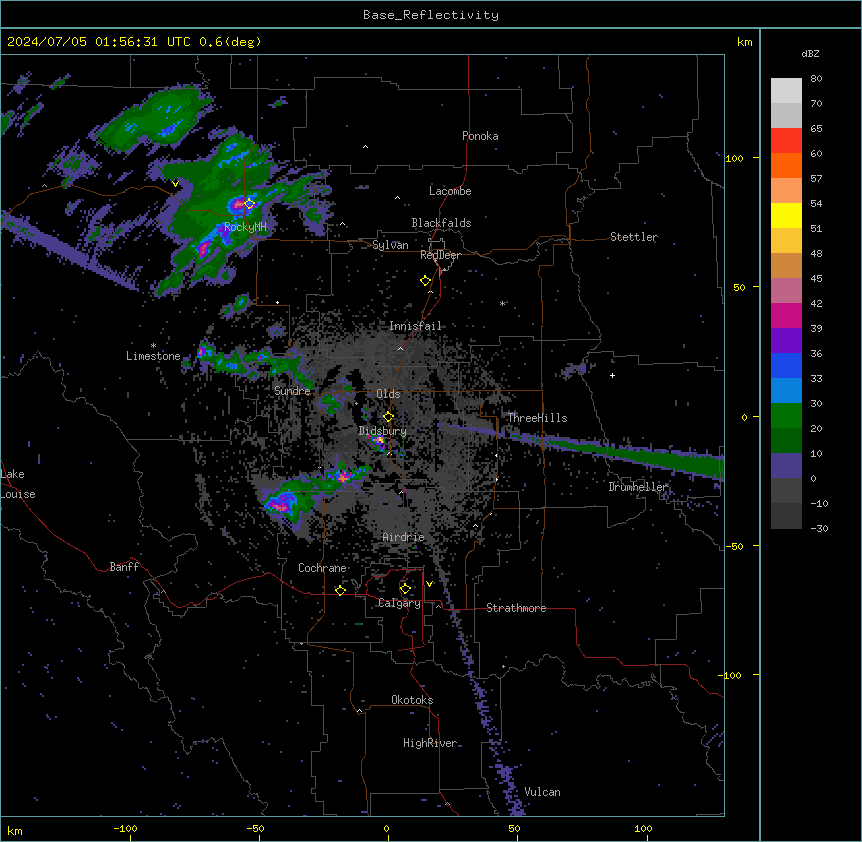Select the Lake Louise label

coord(18,484)
